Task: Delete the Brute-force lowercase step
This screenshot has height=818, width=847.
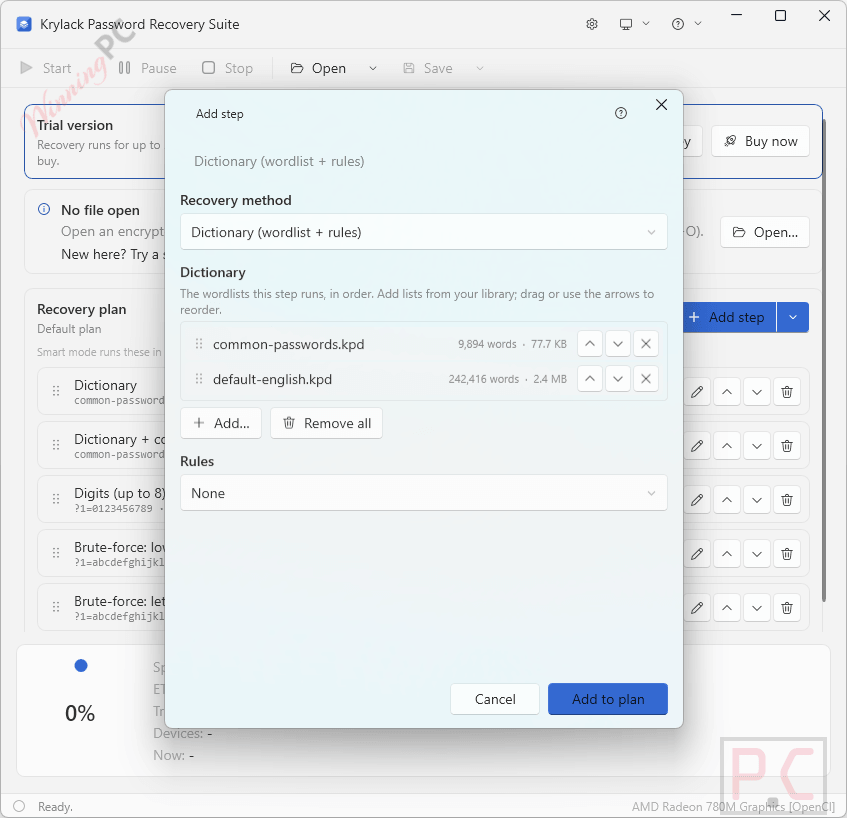Action: [787, 554]
